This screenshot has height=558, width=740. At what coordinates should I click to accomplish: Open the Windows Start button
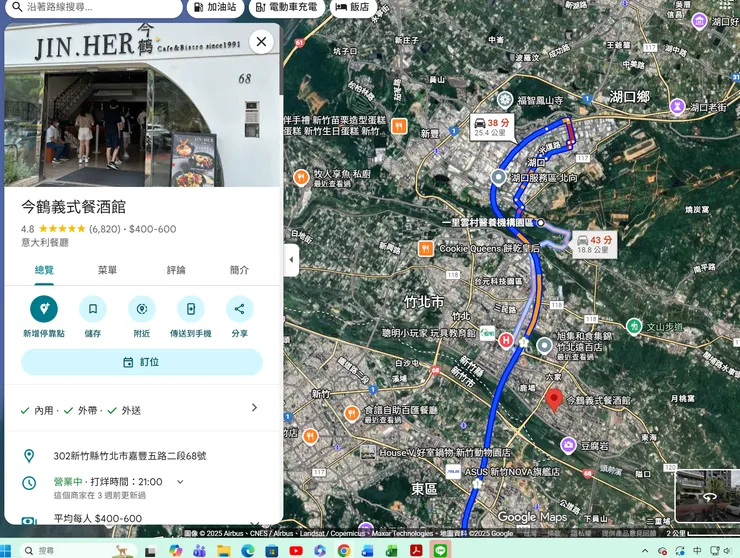tap(5, 550)
